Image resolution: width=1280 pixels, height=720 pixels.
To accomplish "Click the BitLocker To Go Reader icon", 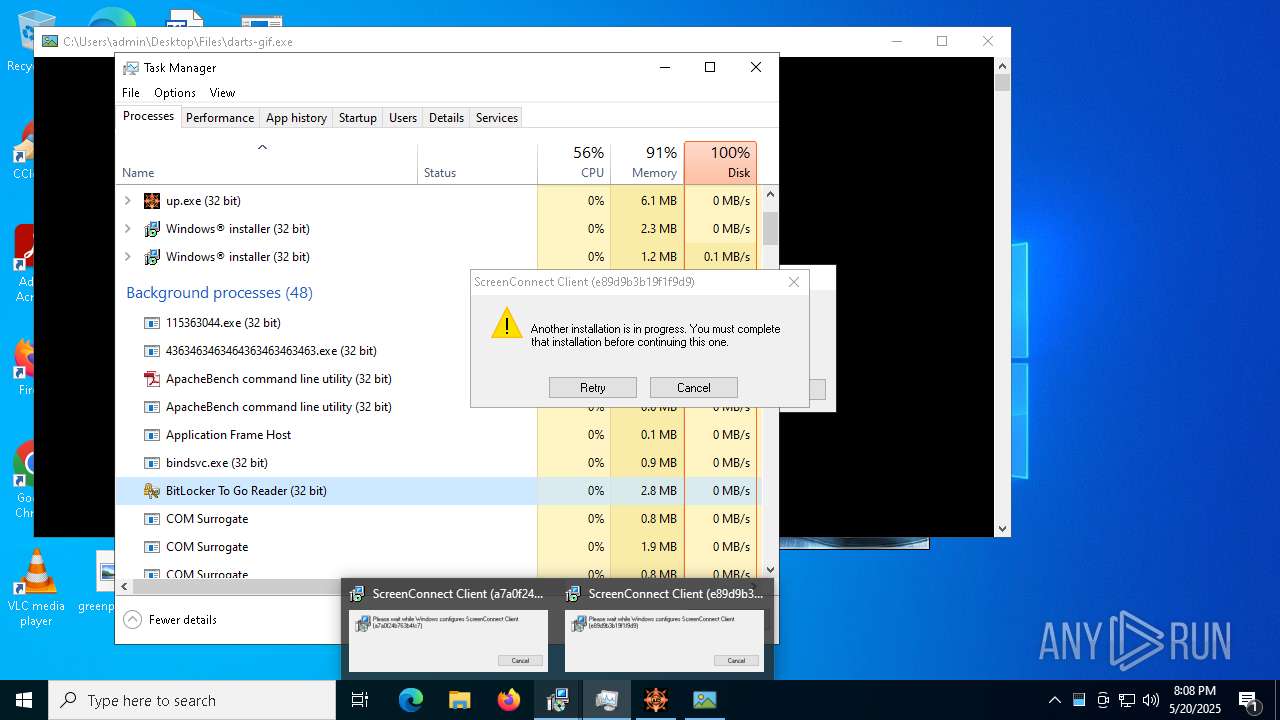I will coord(152,491).
